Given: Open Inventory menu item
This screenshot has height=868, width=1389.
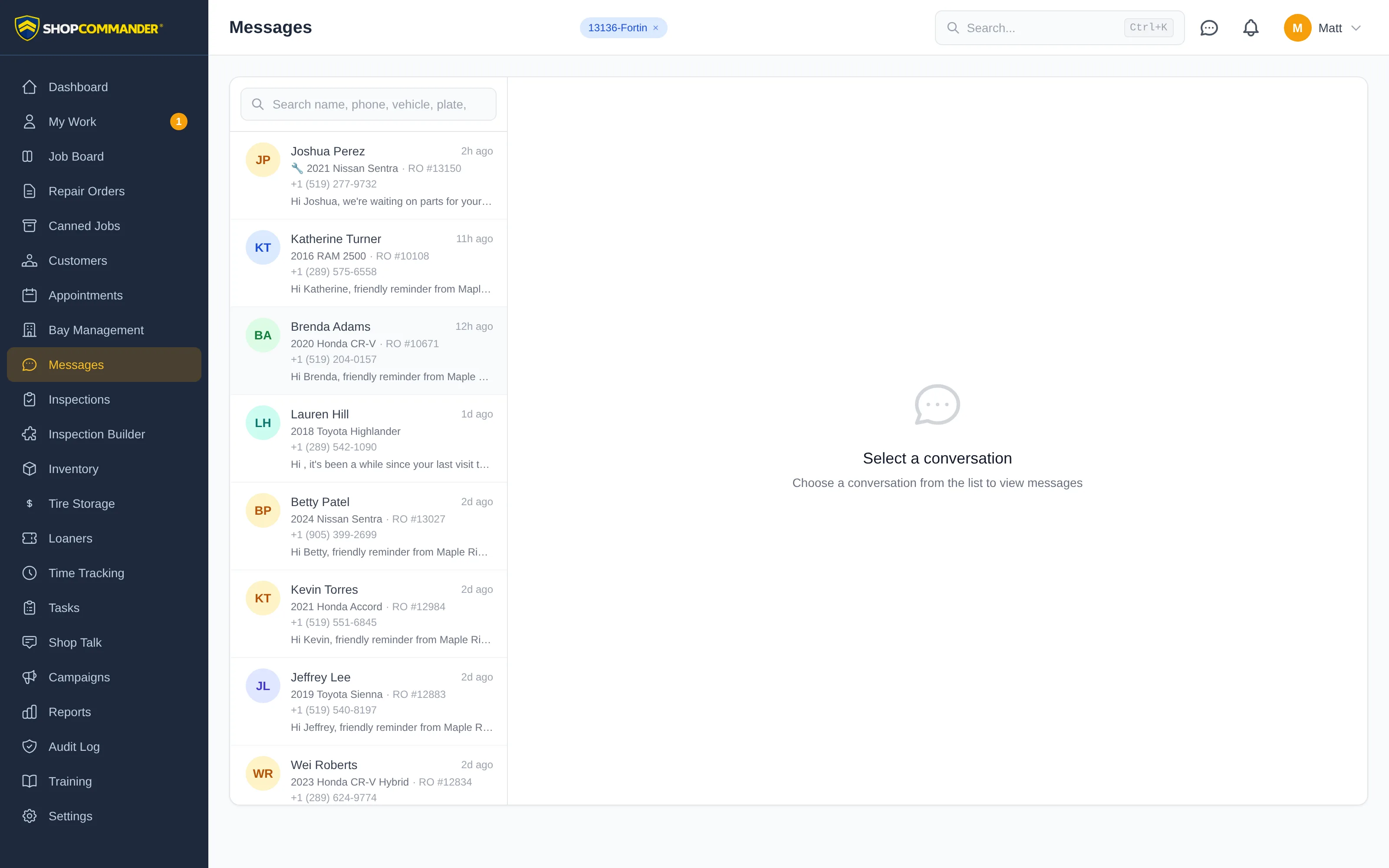Looking at the screenshot, I should [x=104, y=469].
